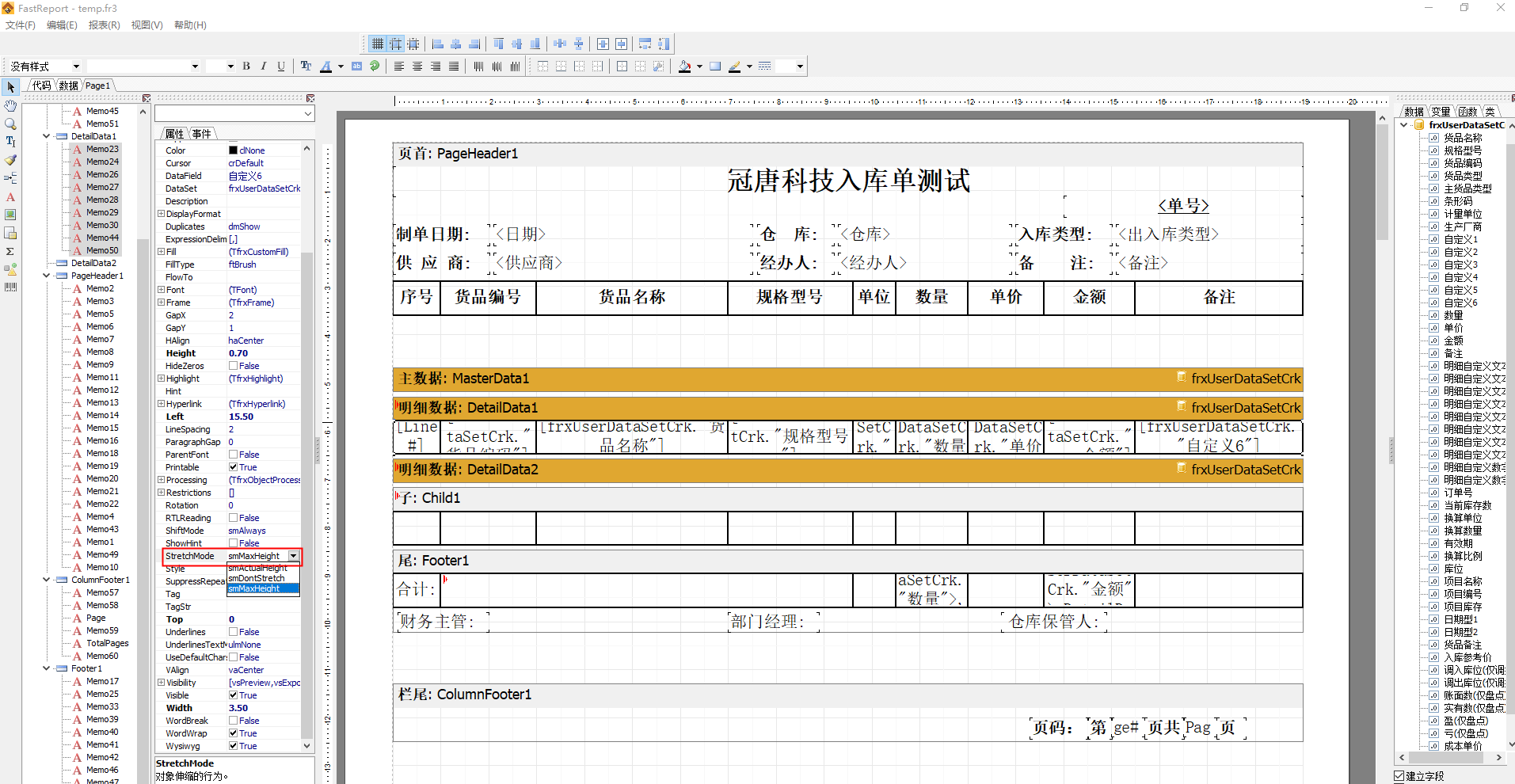
Task: Pick the Text object (A) tool
Action: click(10, 196)
